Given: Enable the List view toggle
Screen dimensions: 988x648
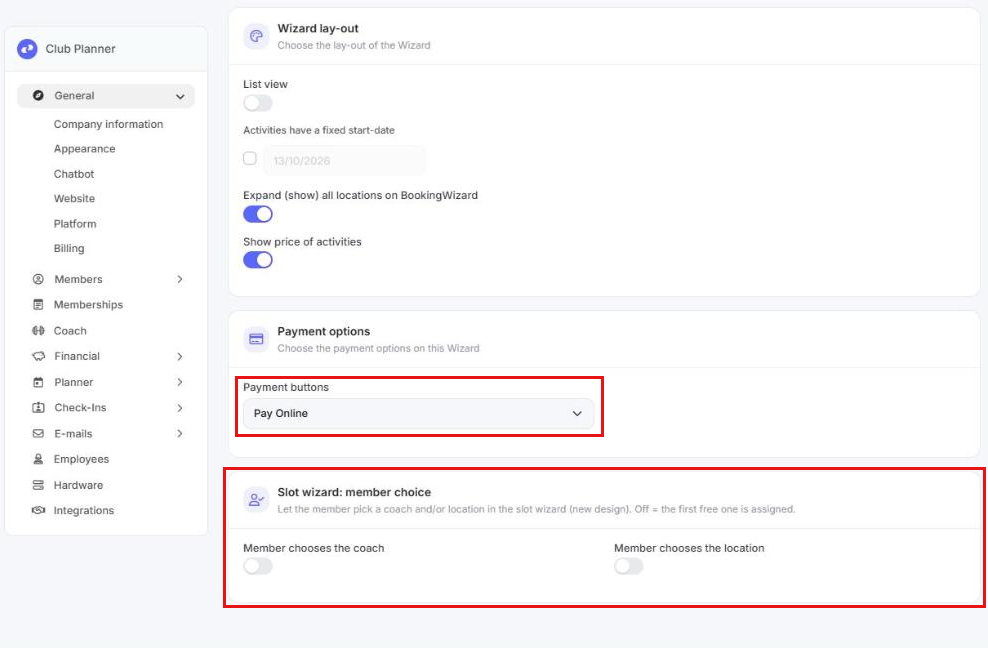Looking at the screenshot, I should click(258, 103).
